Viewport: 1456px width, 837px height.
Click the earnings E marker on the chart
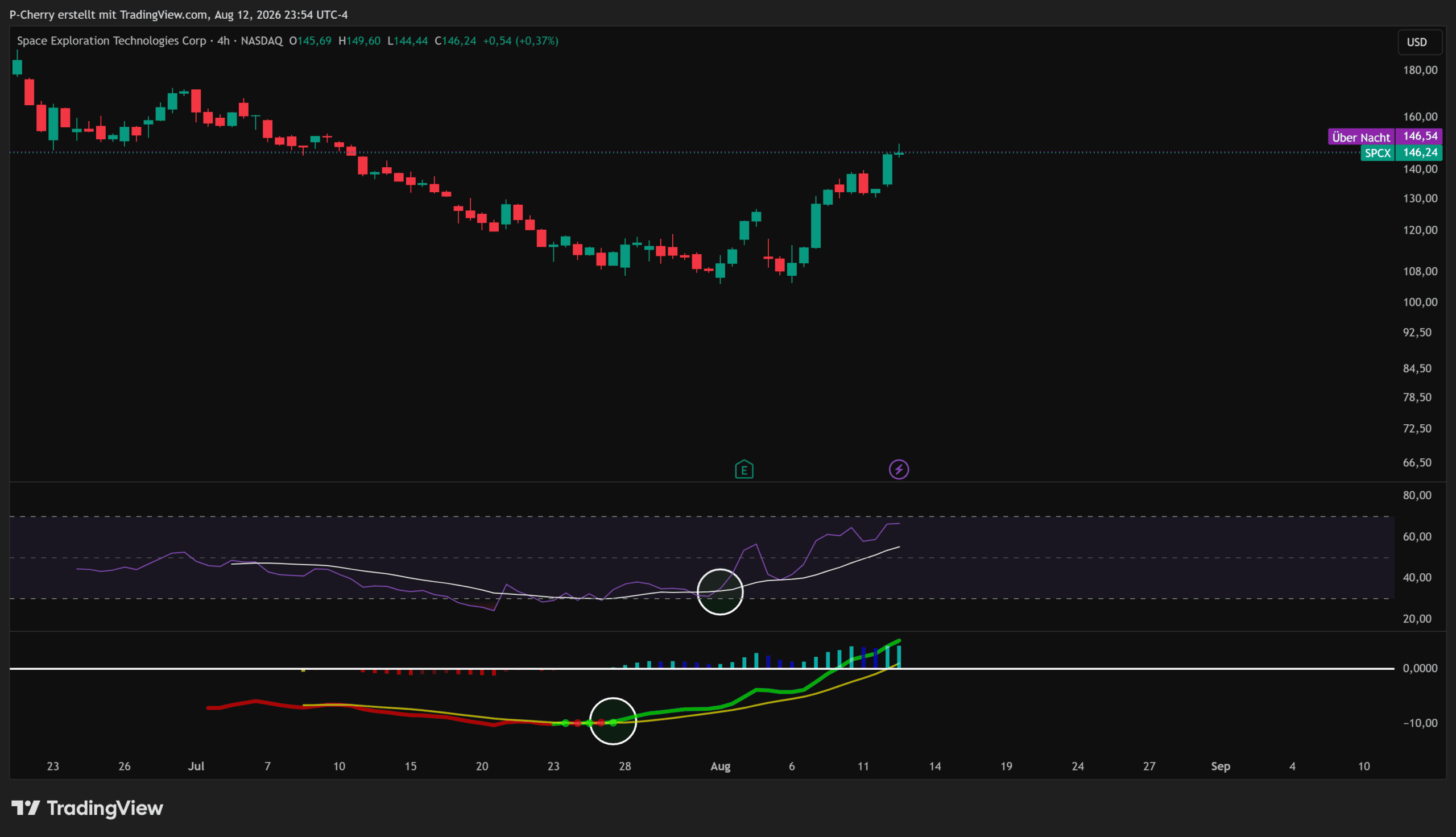[744, 470]
